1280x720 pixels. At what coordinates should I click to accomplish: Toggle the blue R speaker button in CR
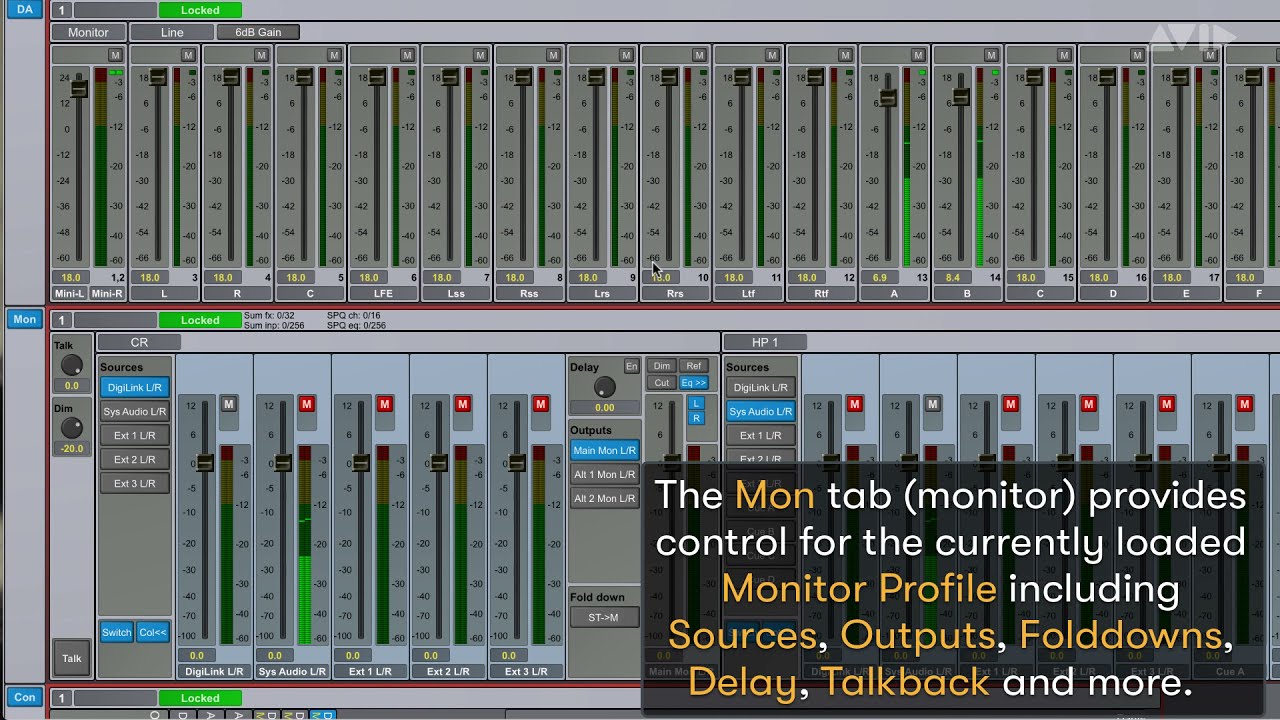[696, 418]
